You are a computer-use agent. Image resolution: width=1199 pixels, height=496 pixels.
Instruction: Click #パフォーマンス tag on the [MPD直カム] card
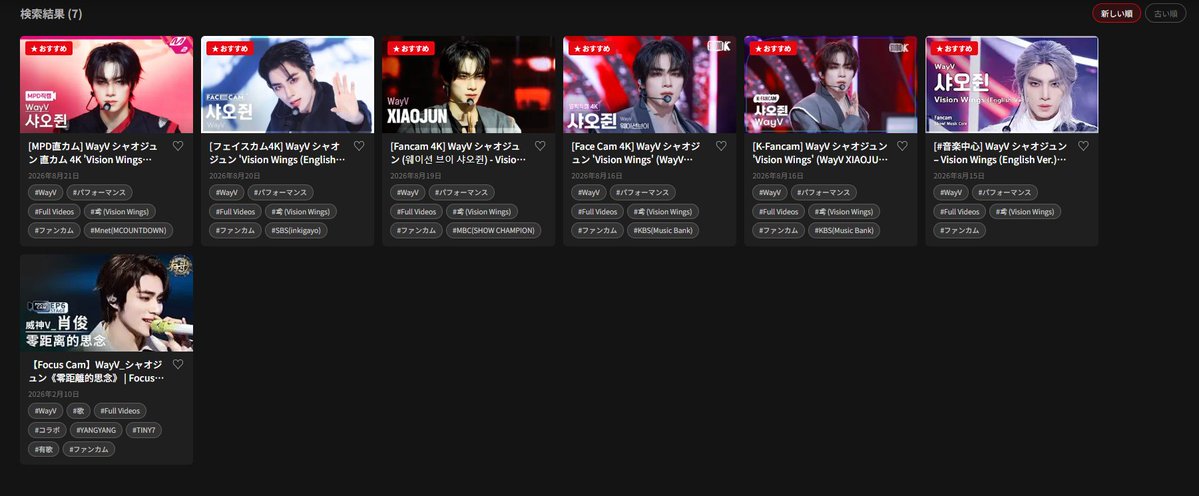(99, 193)
